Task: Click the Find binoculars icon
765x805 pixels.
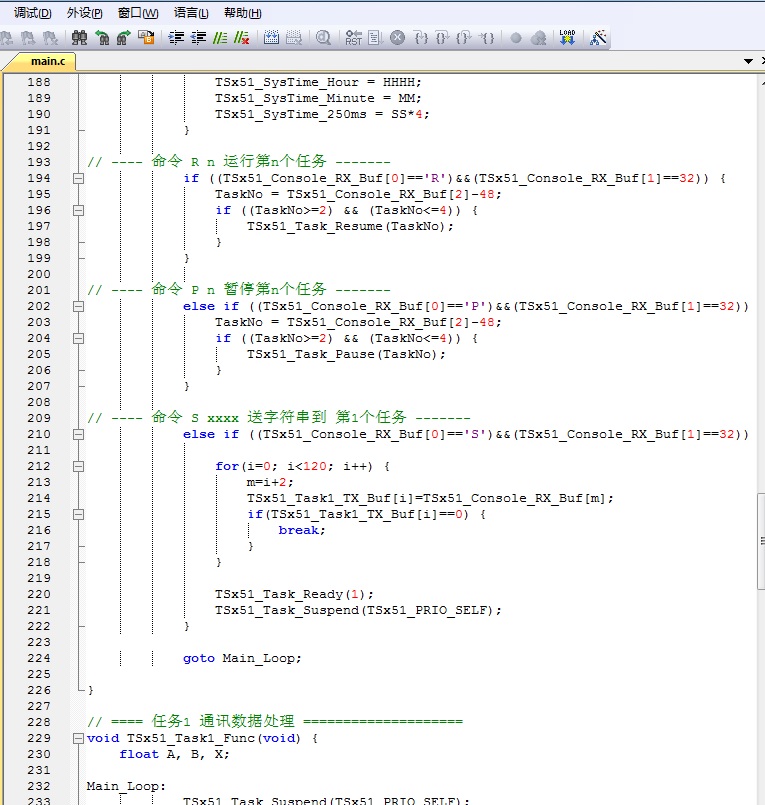Action: pos(80,37)
